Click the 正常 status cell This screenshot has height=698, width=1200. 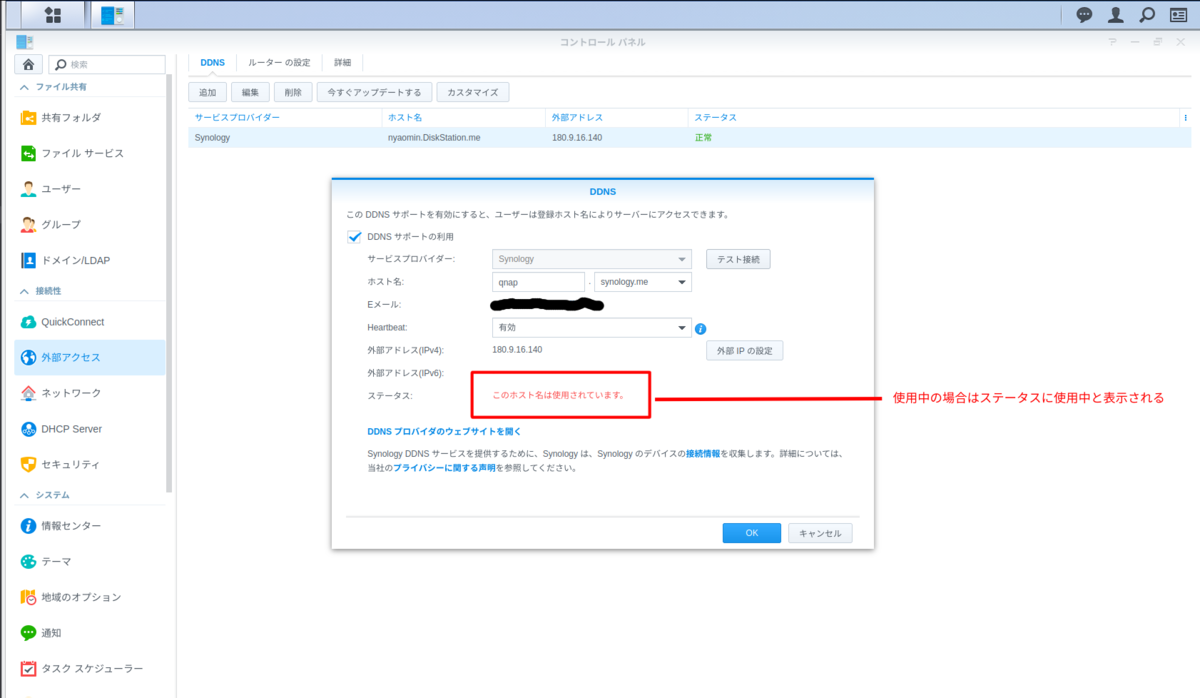click(x=704, y=137)
